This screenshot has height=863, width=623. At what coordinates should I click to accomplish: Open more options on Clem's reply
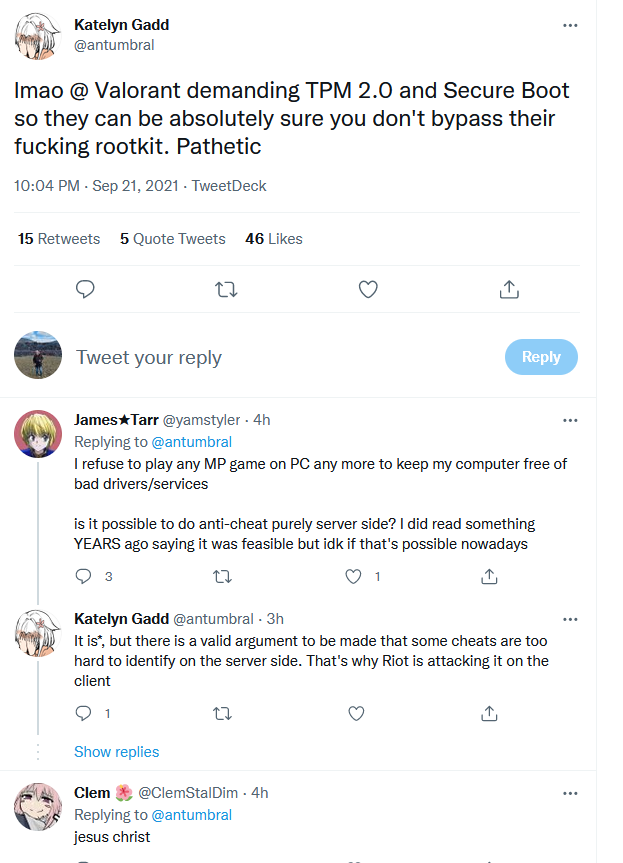pos(570,793)
